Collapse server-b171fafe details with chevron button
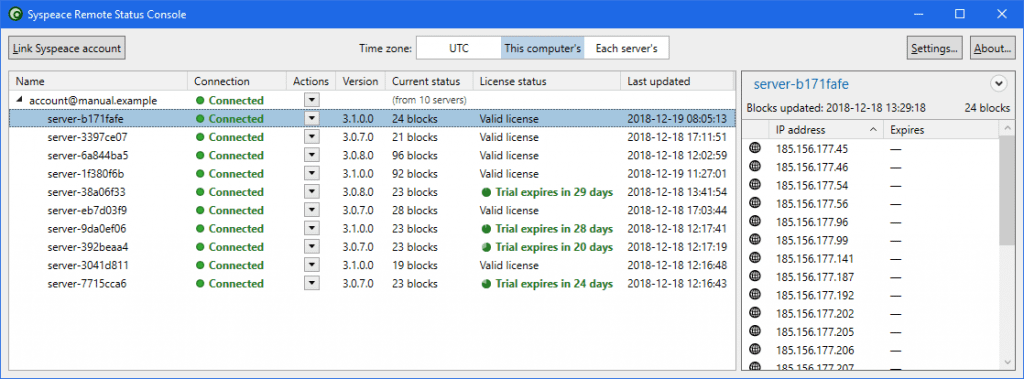 pyautogui.click(x=999, y=83)
